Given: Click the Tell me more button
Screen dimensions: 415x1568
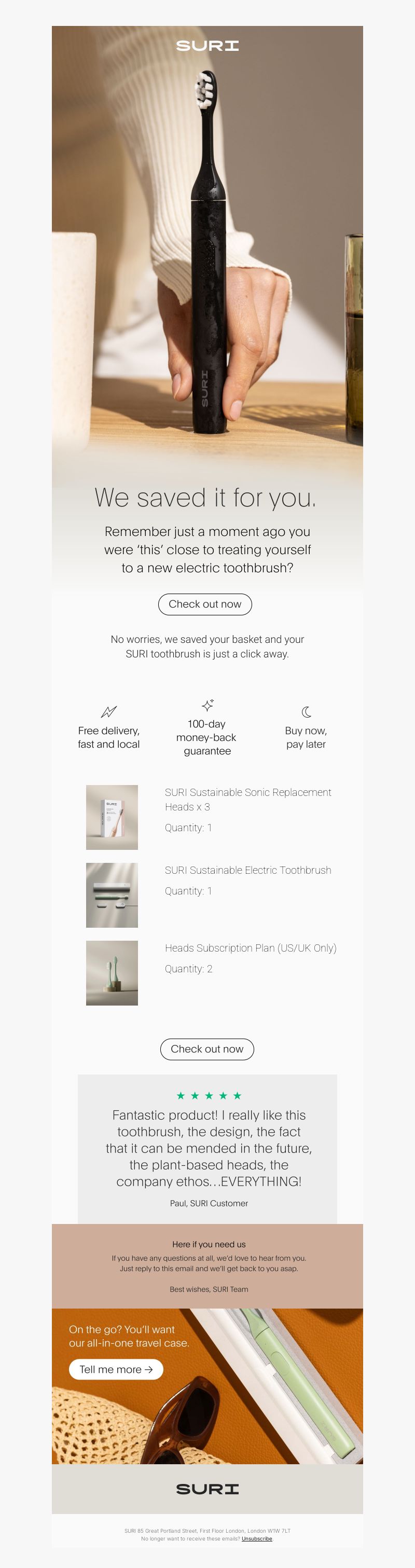Looking at the screenshot, I should (116, 1370).
